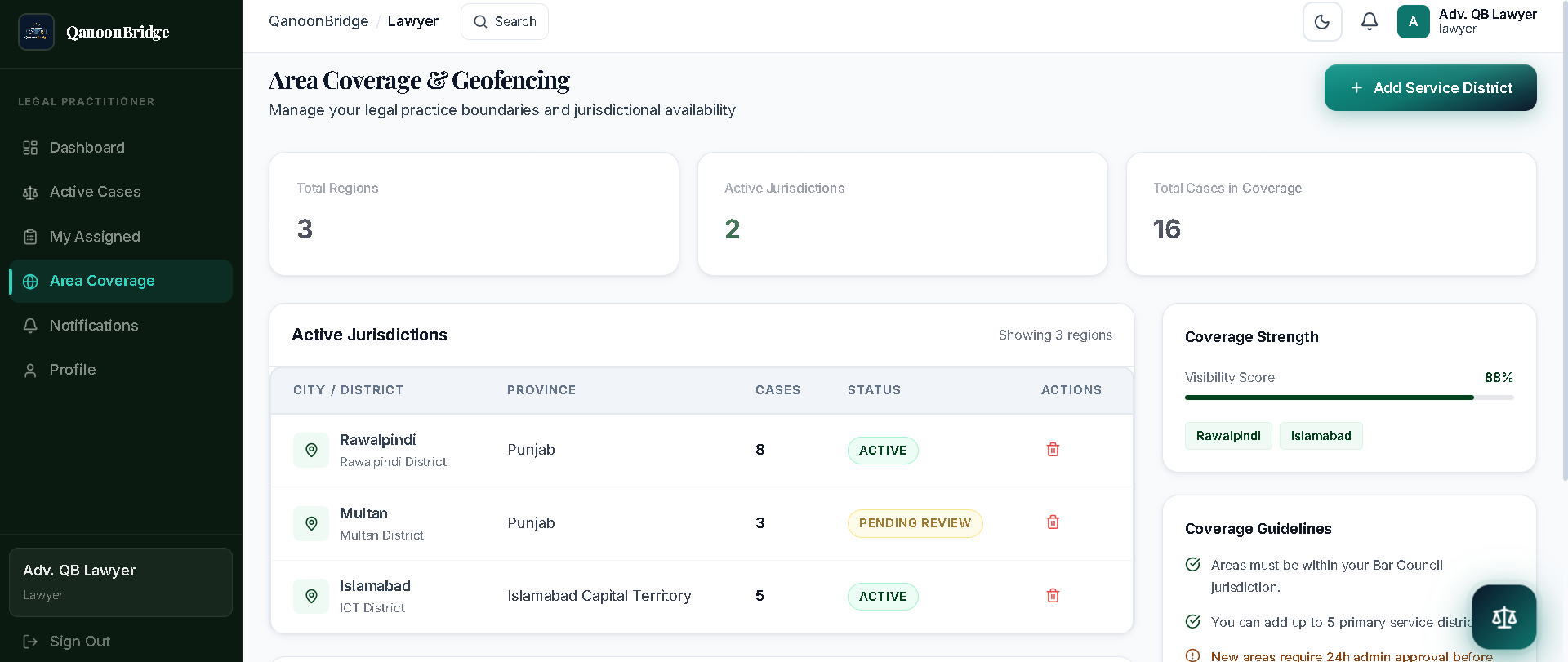The width and height of the screenshot is (1568, 662).
Task: Delete the Islamabad jurisdiction row
Action: coord(1053,596)
